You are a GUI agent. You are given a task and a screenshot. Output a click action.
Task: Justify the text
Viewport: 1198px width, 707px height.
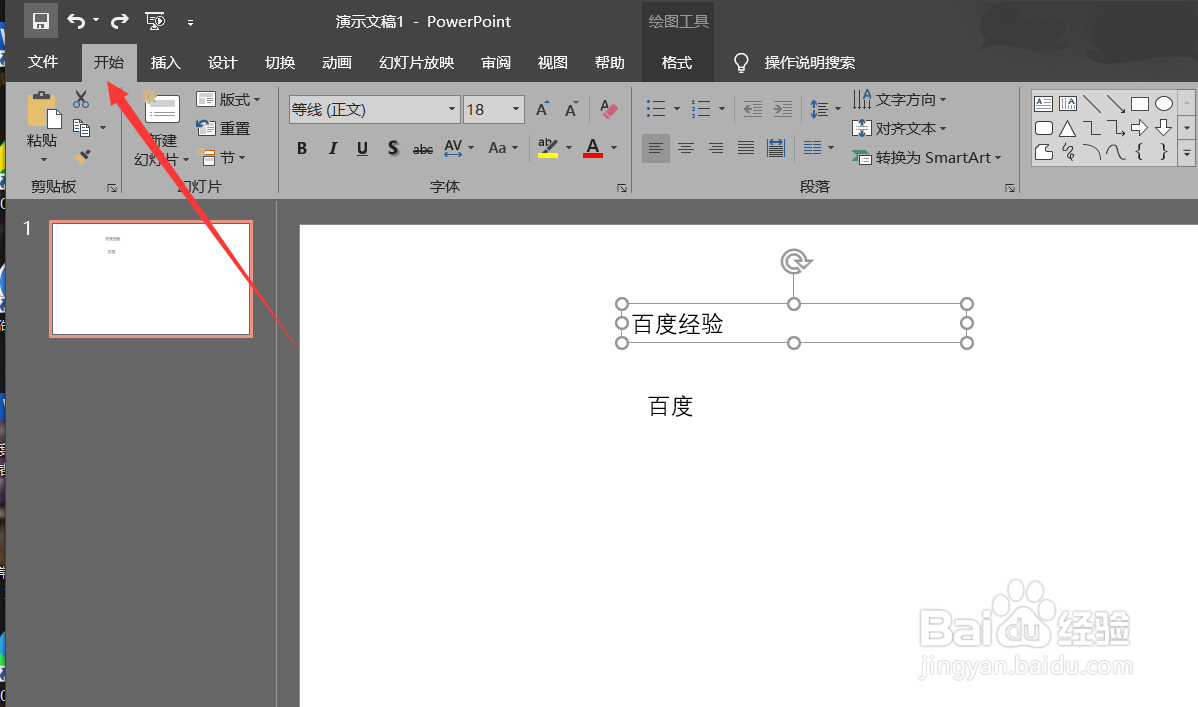(746, 148)
